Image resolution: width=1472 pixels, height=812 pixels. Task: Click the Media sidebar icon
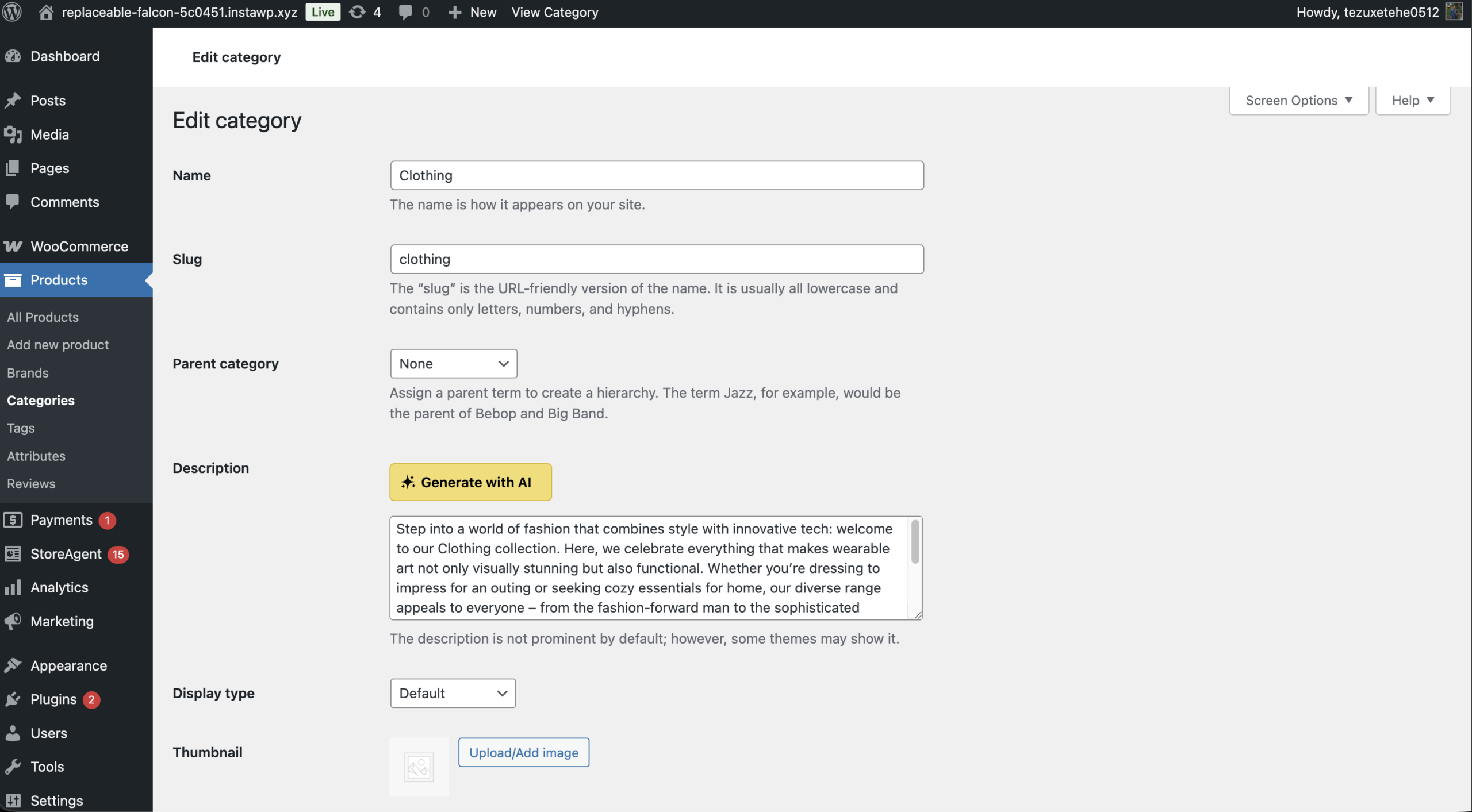pyautogui.click(x=13, y=134)
